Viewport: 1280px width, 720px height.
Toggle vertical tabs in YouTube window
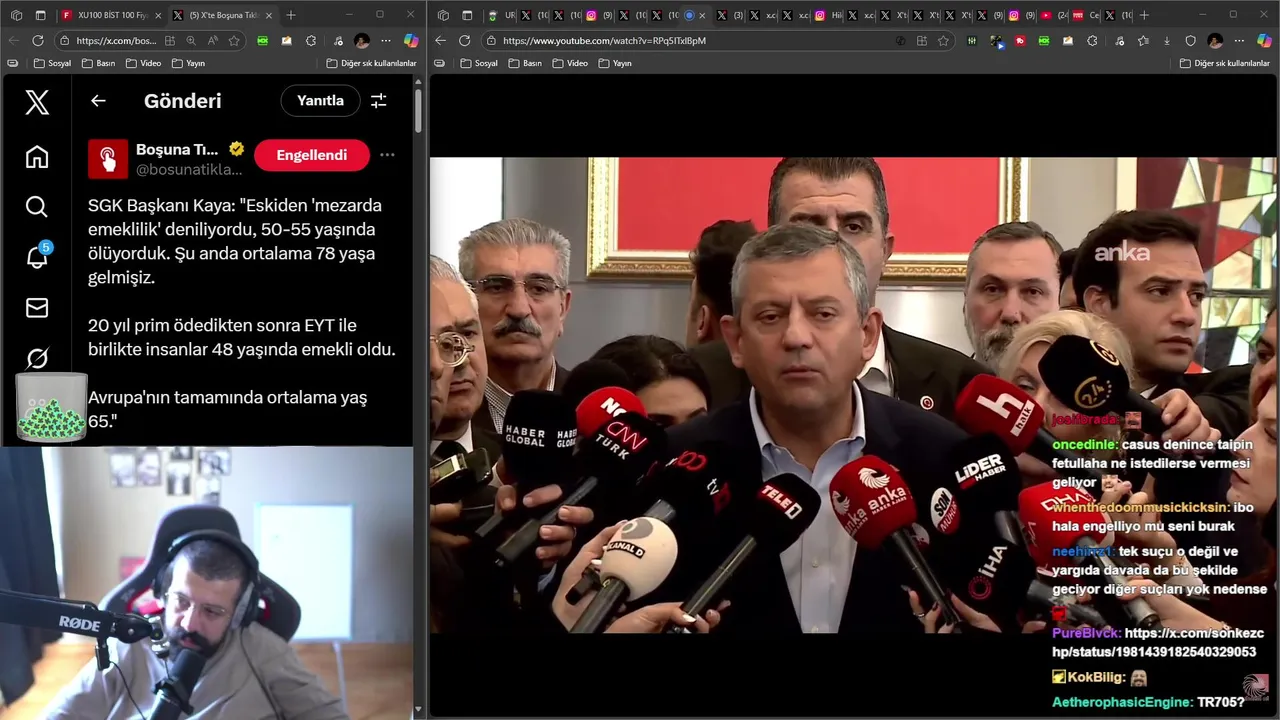point(467,15)
